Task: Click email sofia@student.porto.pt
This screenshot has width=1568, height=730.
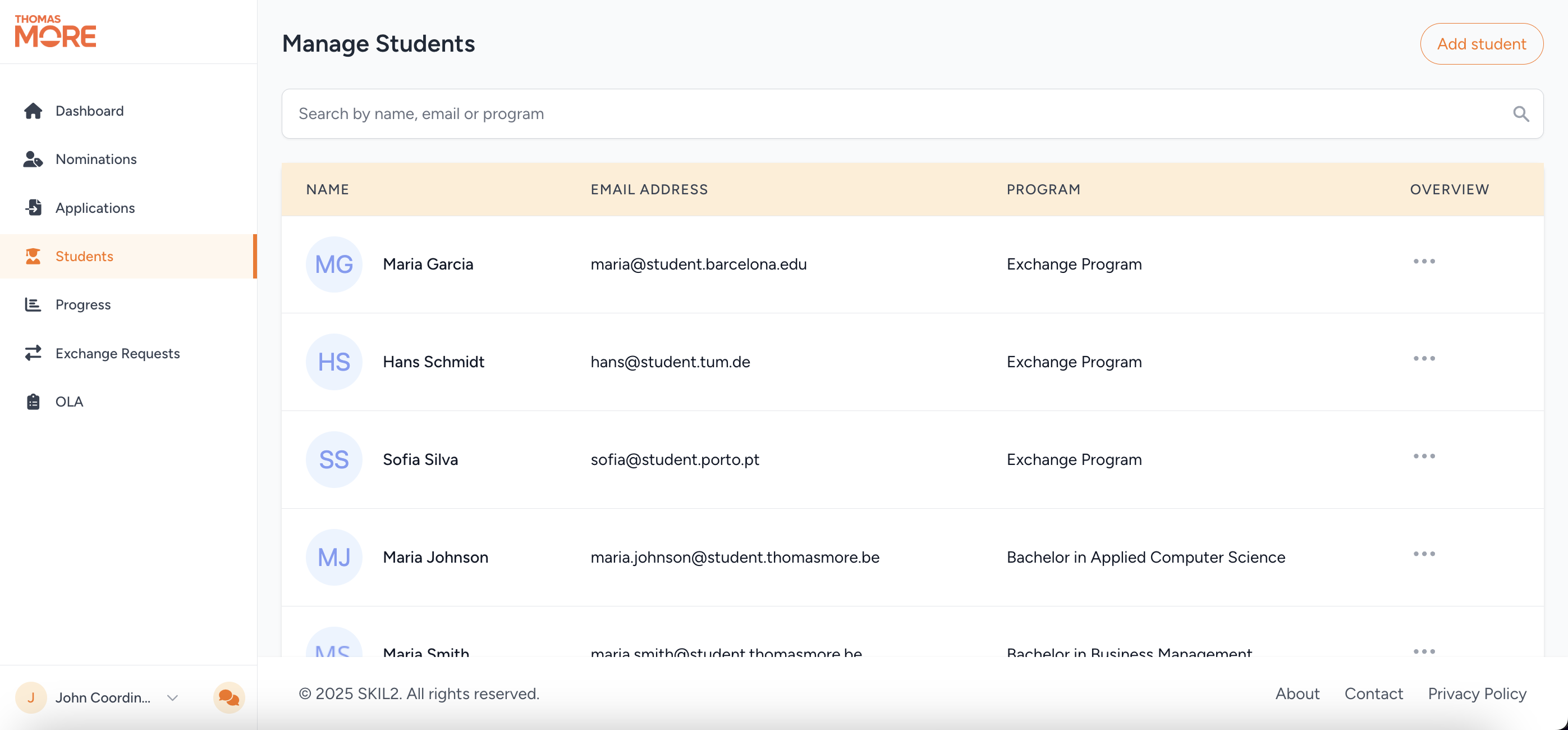Action: click(x=675, y=460)
